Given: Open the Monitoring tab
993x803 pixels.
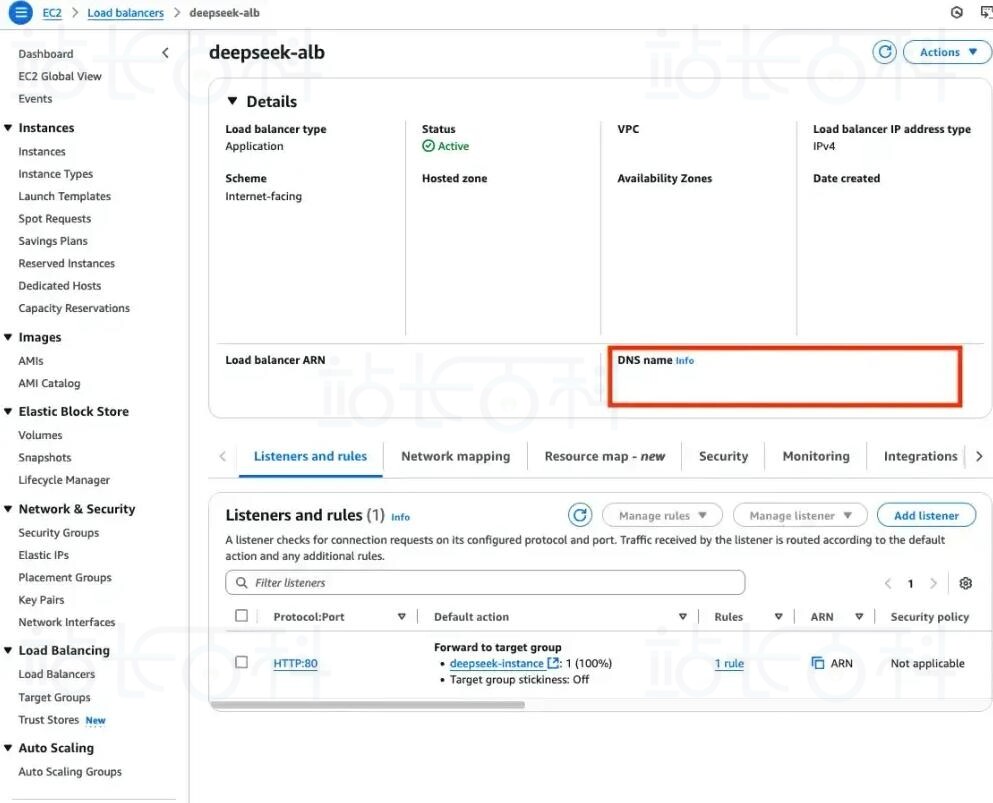Looking at the screenshot, I should point(816,457).
